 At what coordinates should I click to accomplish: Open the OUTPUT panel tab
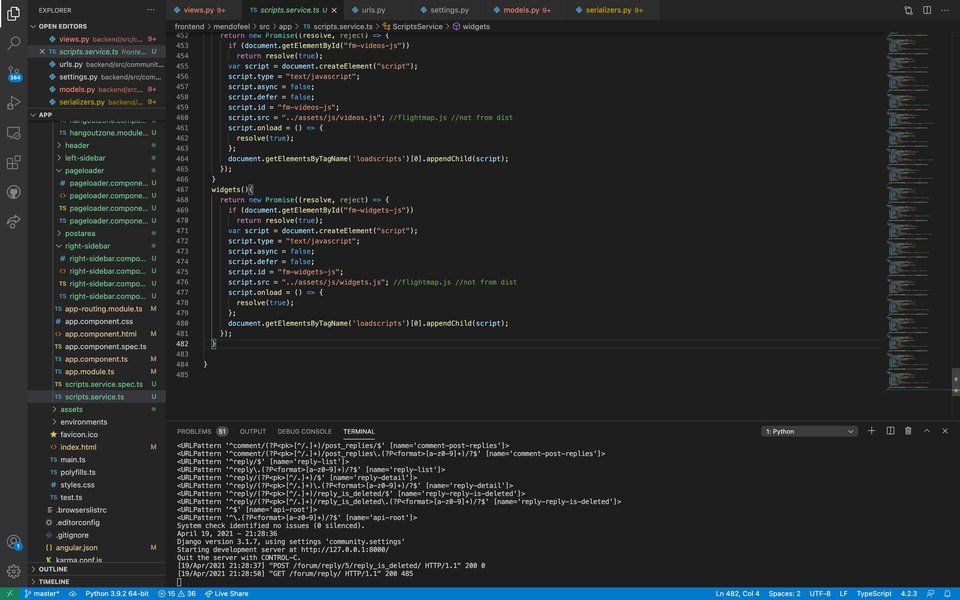coord(252,432)
